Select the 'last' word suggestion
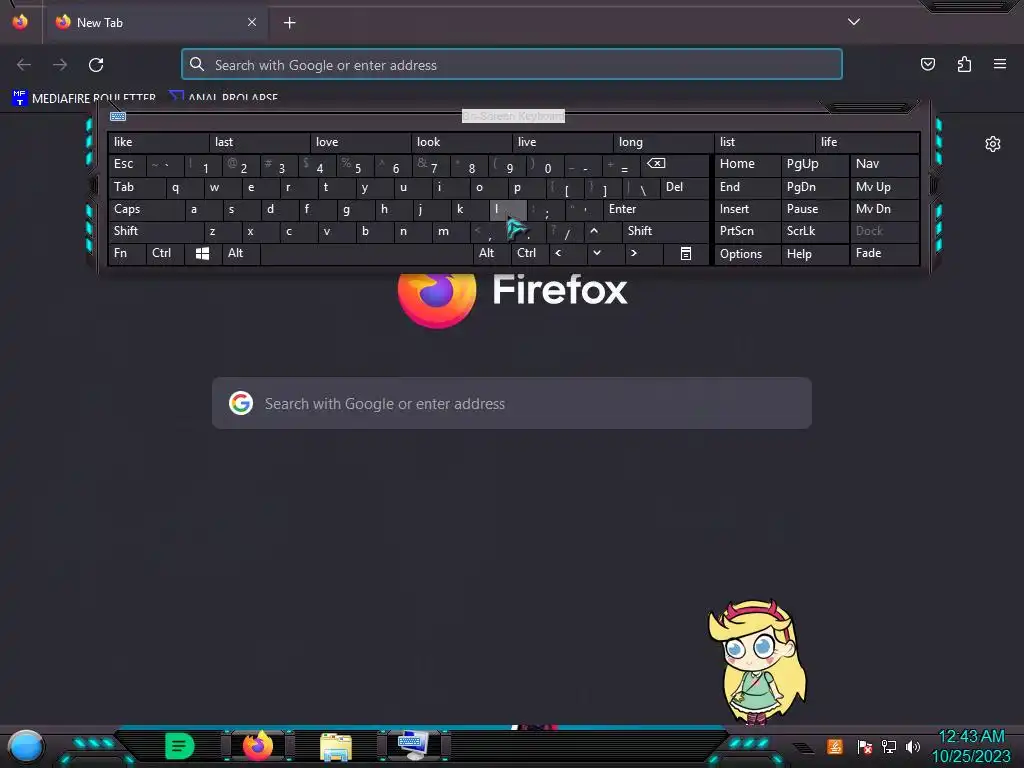 tap(260, 142)
